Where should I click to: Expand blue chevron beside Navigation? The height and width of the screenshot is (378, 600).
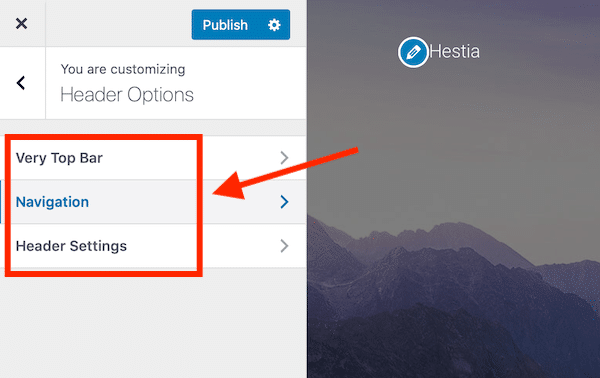coord(284,202)
